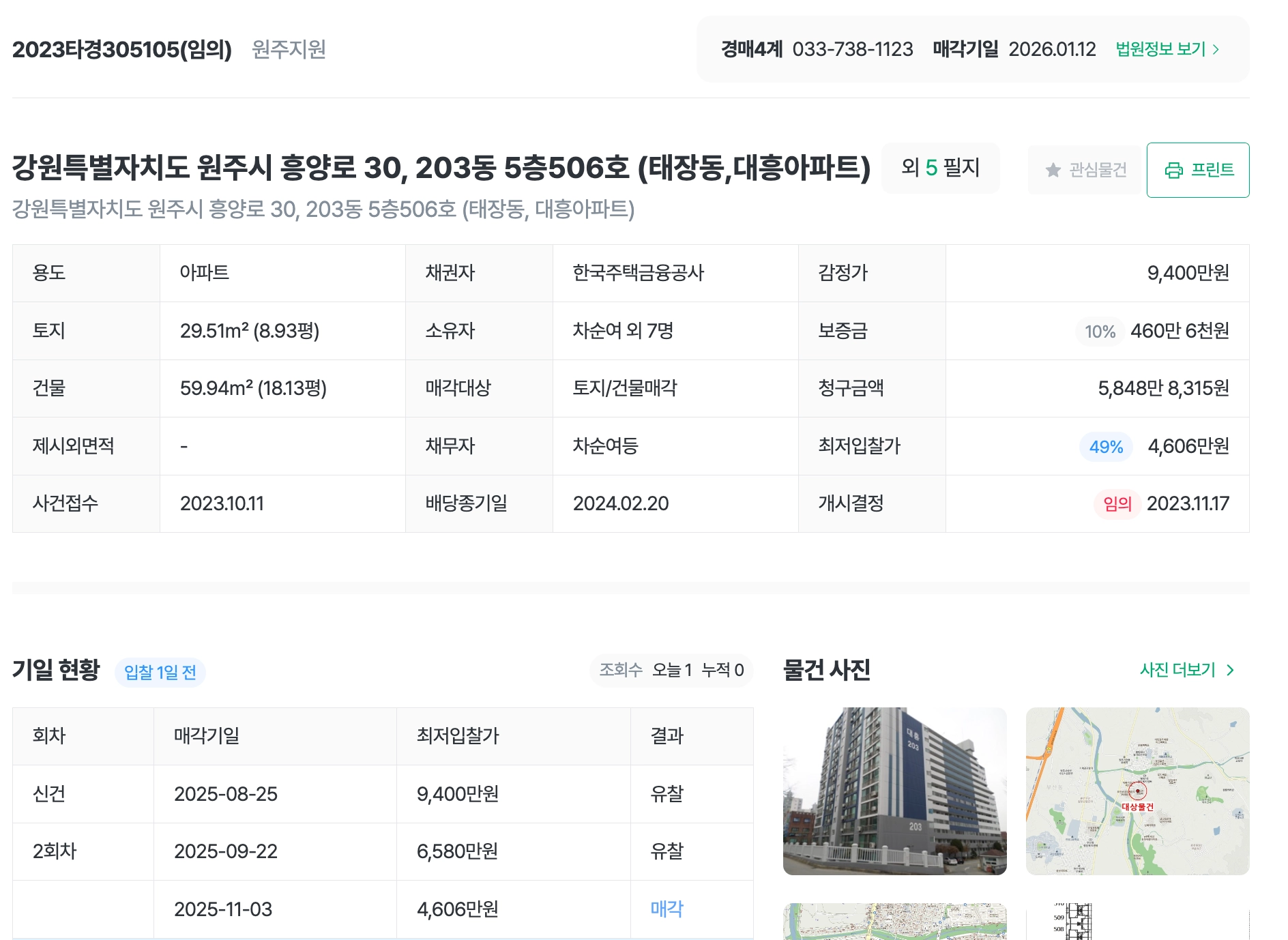Viewport: 1288px width, 940px height.
Task: Click the 4,606만원 value in 최저입찰가 summary row
Action: [x=1188, y=446]
